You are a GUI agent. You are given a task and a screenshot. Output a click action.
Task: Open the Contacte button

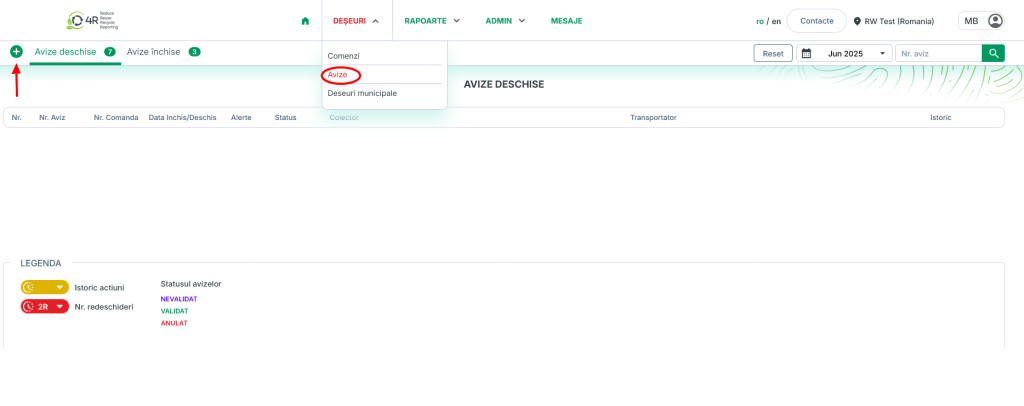click(x=816, y=21)
